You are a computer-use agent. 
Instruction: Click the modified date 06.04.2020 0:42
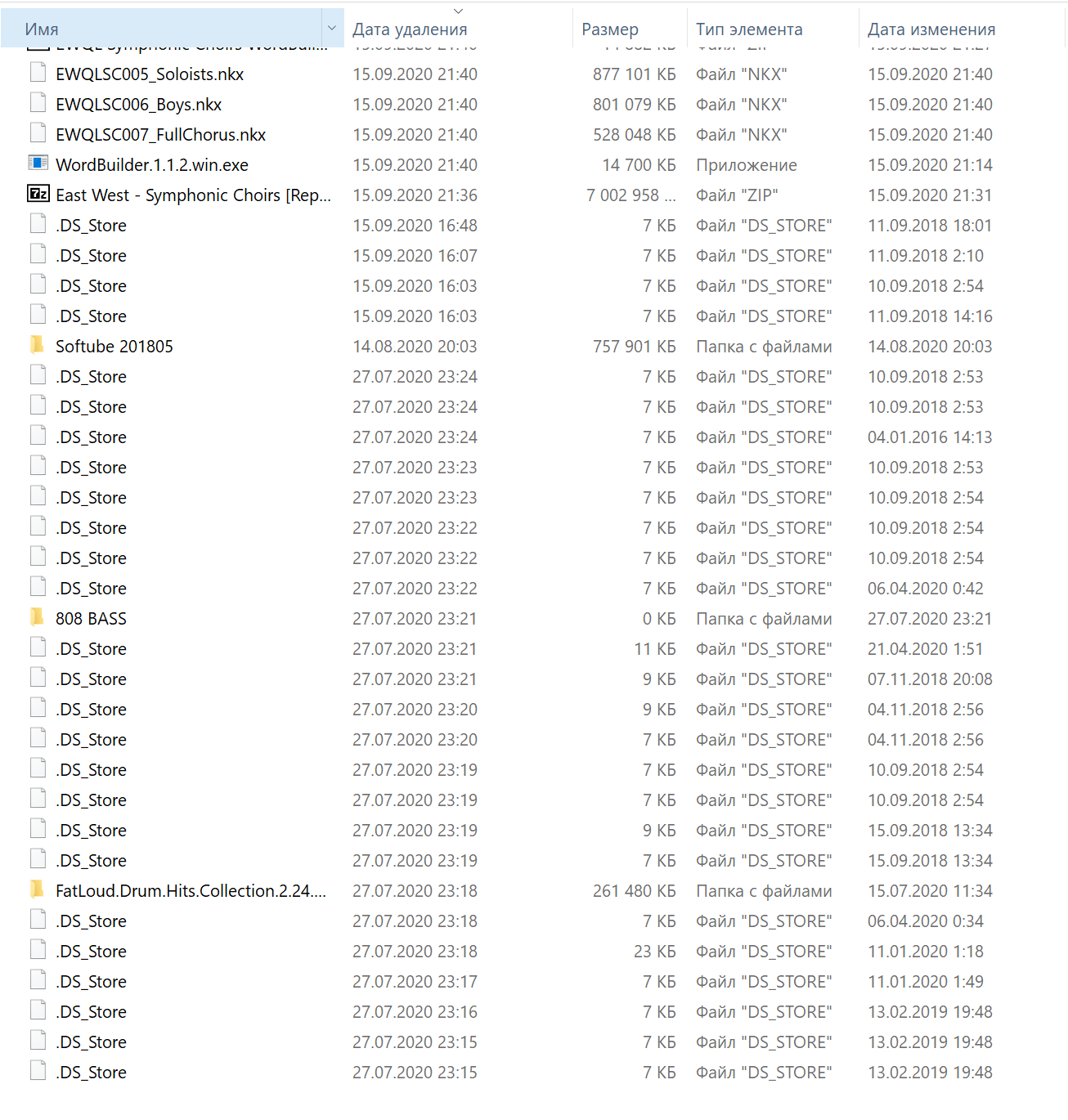(926, 589)
